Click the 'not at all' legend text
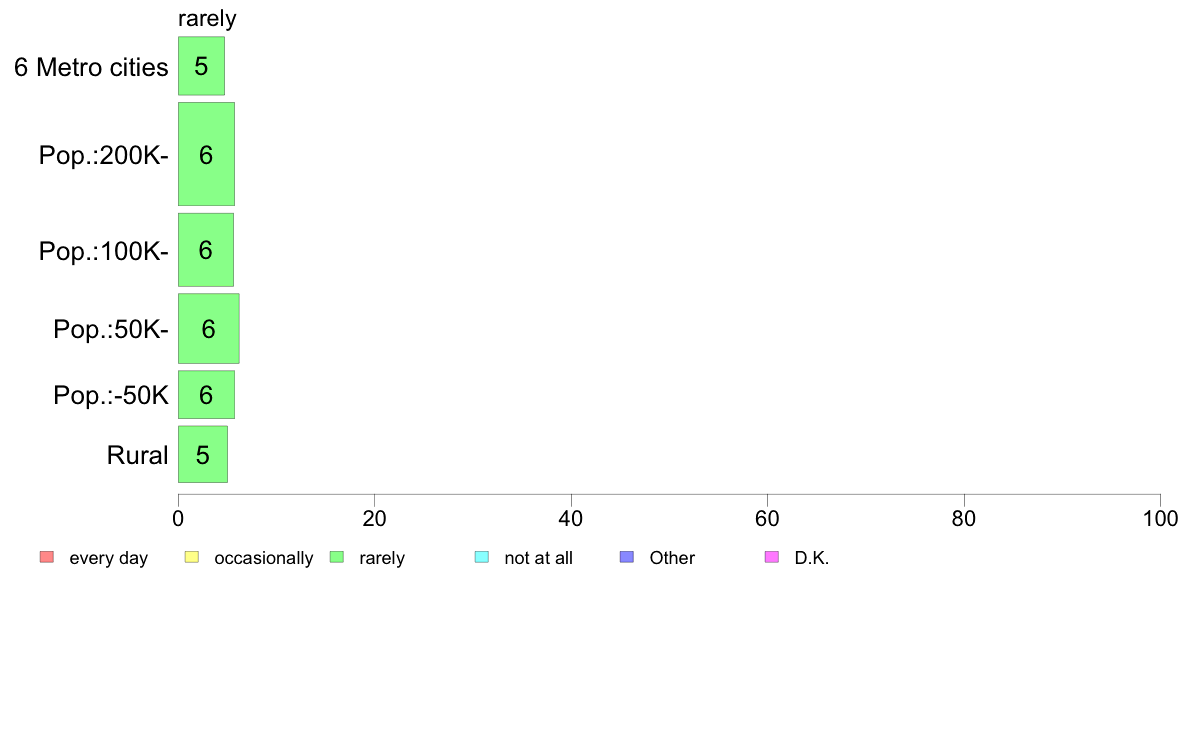Screen dimensions: 1188x736 pos(538,558)
